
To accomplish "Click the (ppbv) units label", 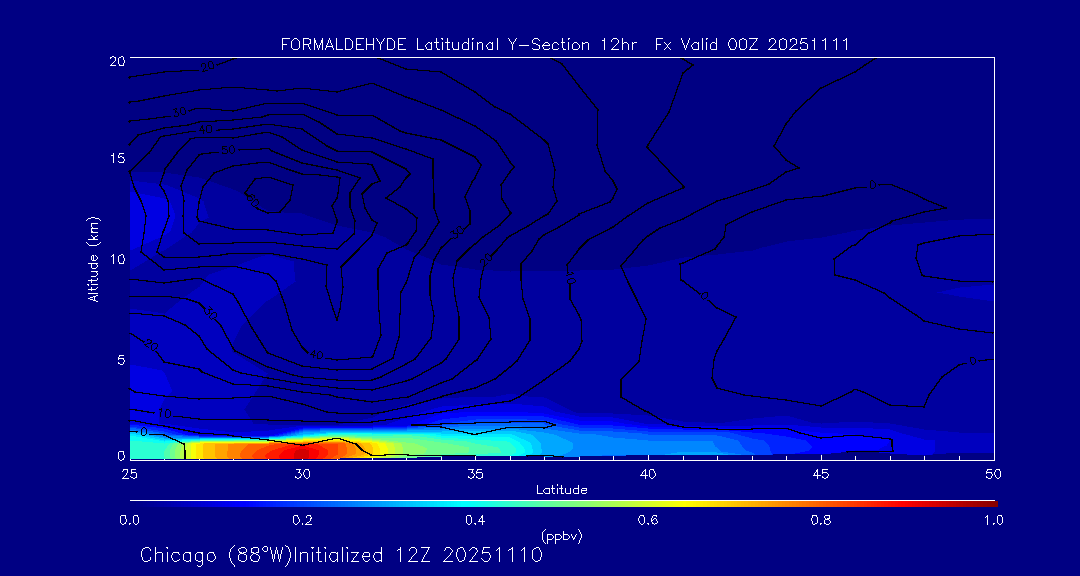I will click(561, 536).
